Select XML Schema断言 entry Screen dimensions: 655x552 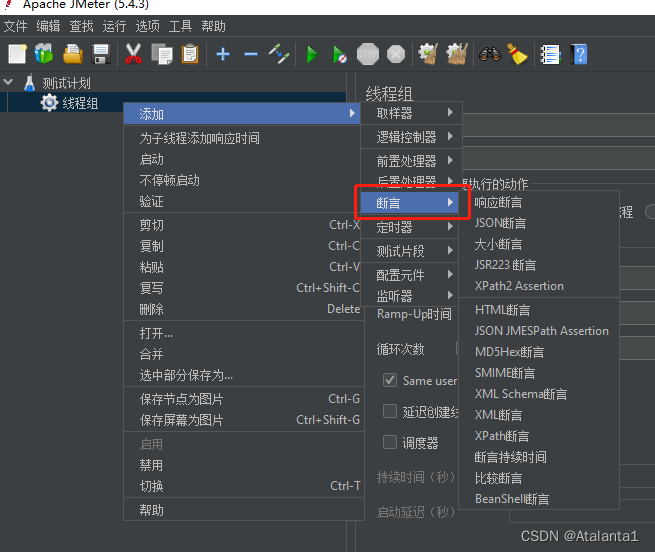(539, 394)
